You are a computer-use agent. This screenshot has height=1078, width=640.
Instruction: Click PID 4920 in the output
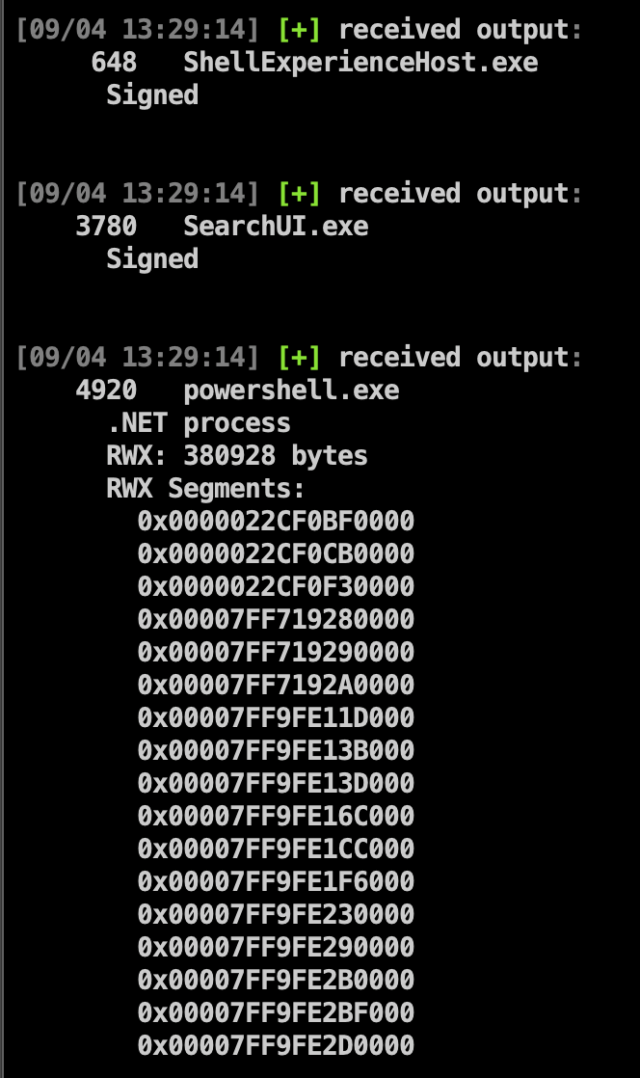click(106, 390)
